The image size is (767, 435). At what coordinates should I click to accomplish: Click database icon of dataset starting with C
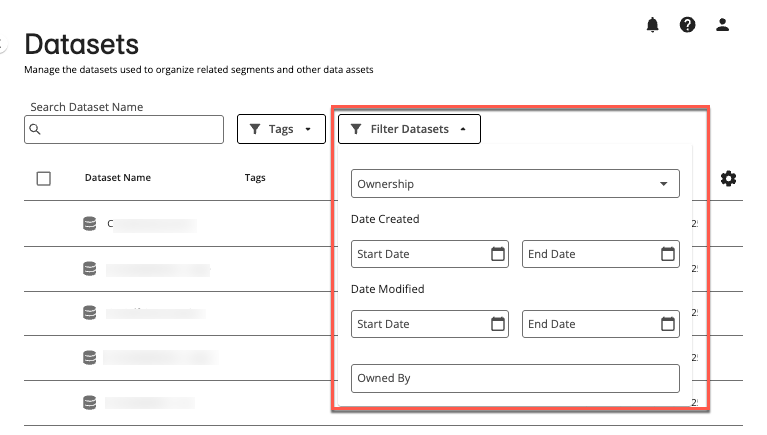click(90, 224)
